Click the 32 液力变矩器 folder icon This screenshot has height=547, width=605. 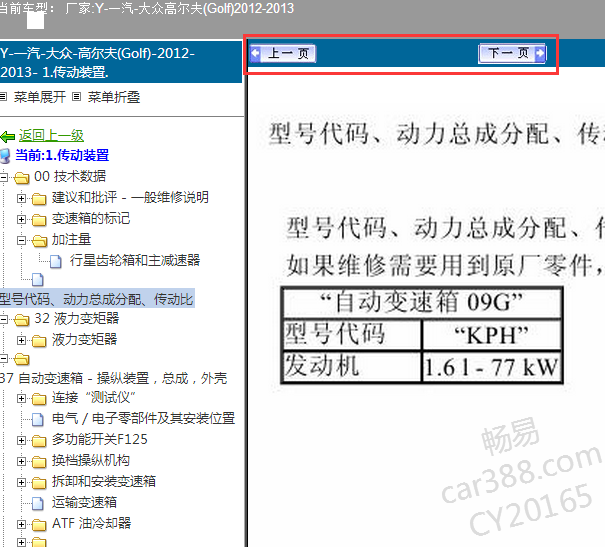pyautogui.click(x=22, y=319)
